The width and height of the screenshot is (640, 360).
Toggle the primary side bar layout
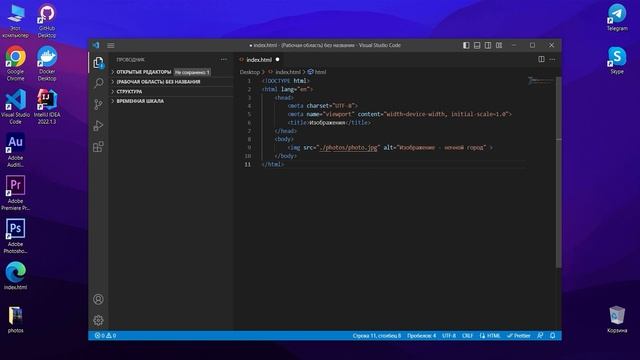(466, 45)
